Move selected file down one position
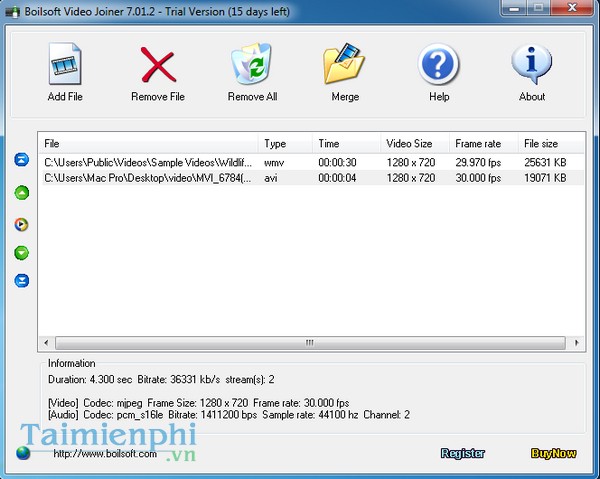This screenshot has height=479, width=600. [21, 253]
